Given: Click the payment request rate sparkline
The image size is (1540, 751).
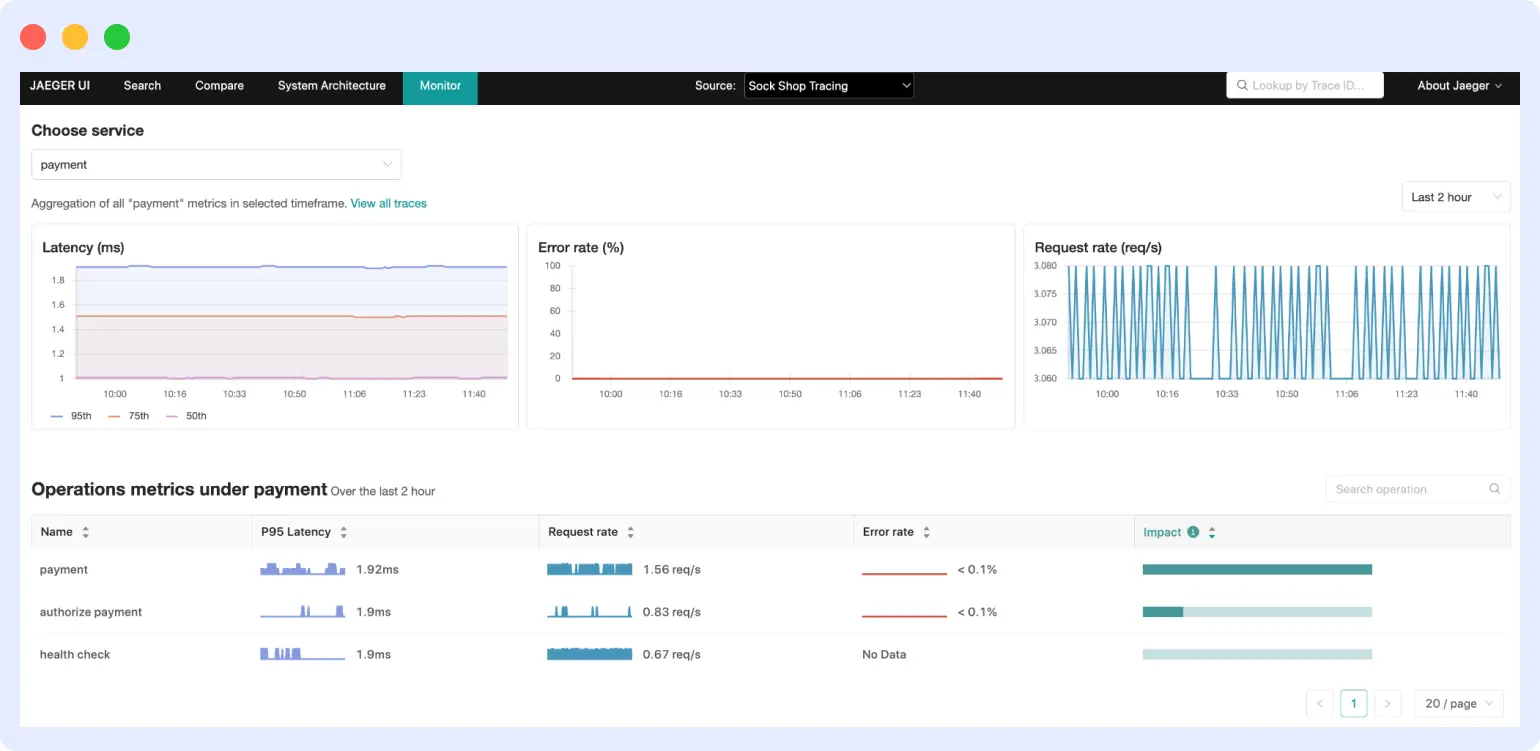Looking at the screenshot, I should (589, 569).
